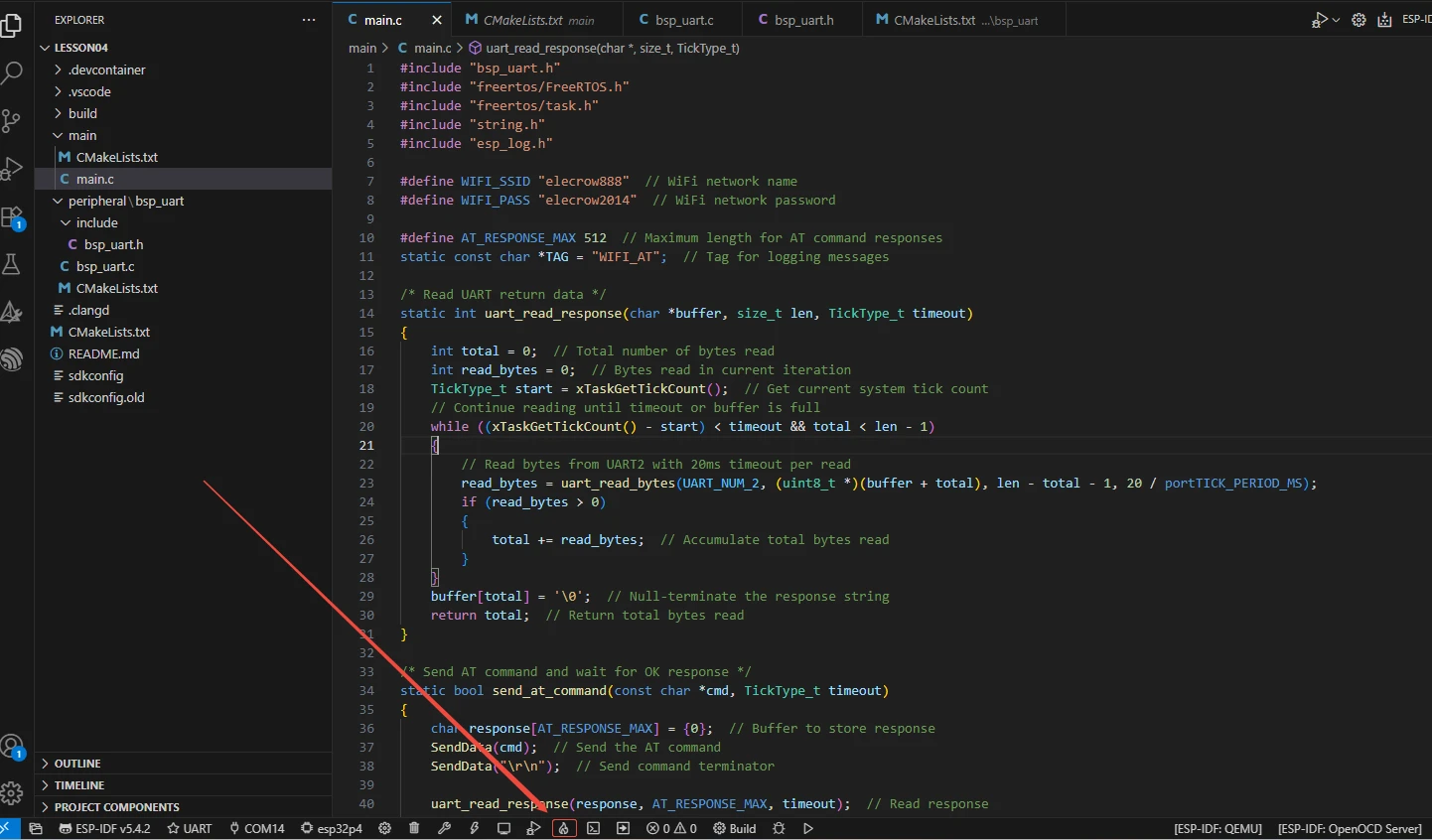Image resolution: width=1432 pixels, height=840 pixels.
Task: Select the COM14 serial port in status bar
Action: tap(256, 828)
